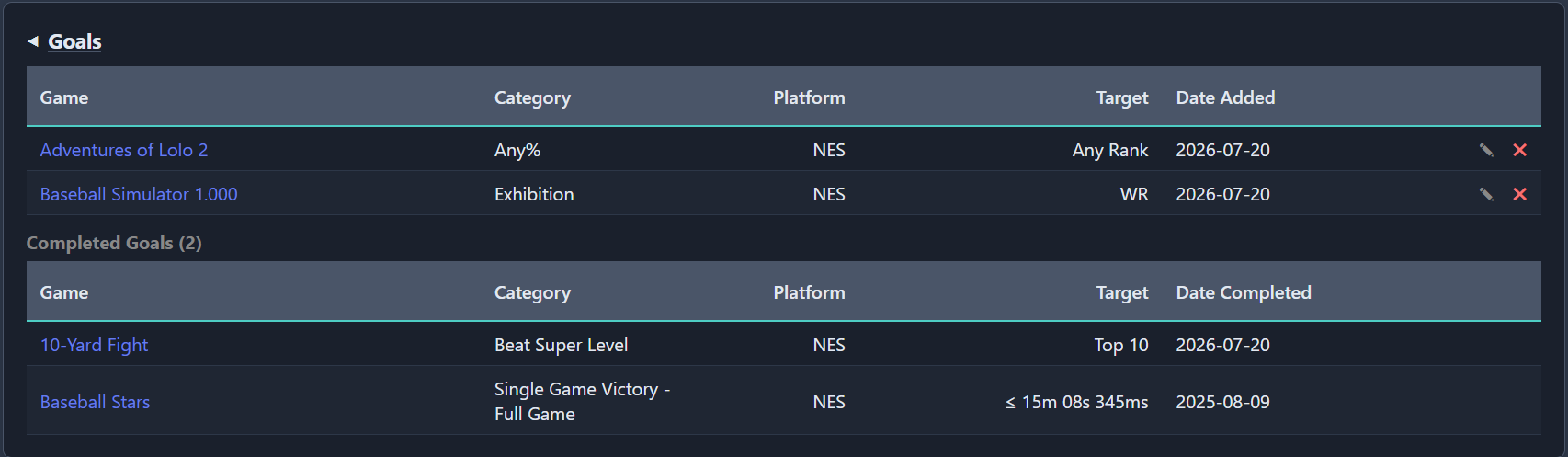Click the ≤ 15m 08s 345ms target cell
The height and width of the screenshot is (457, 1568).
1076,402
